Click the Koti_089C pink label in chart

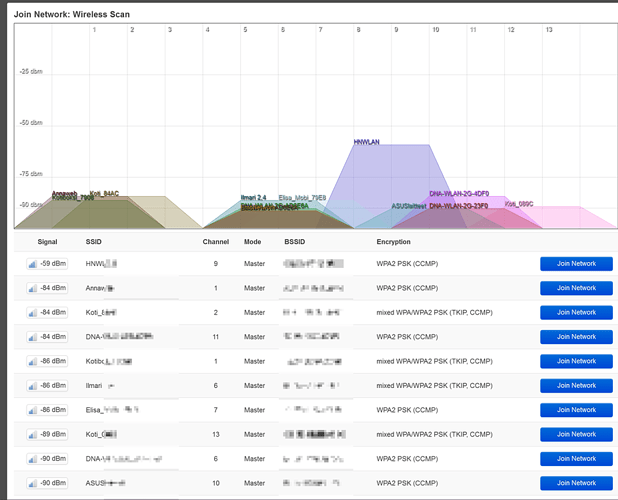[519, 204]
